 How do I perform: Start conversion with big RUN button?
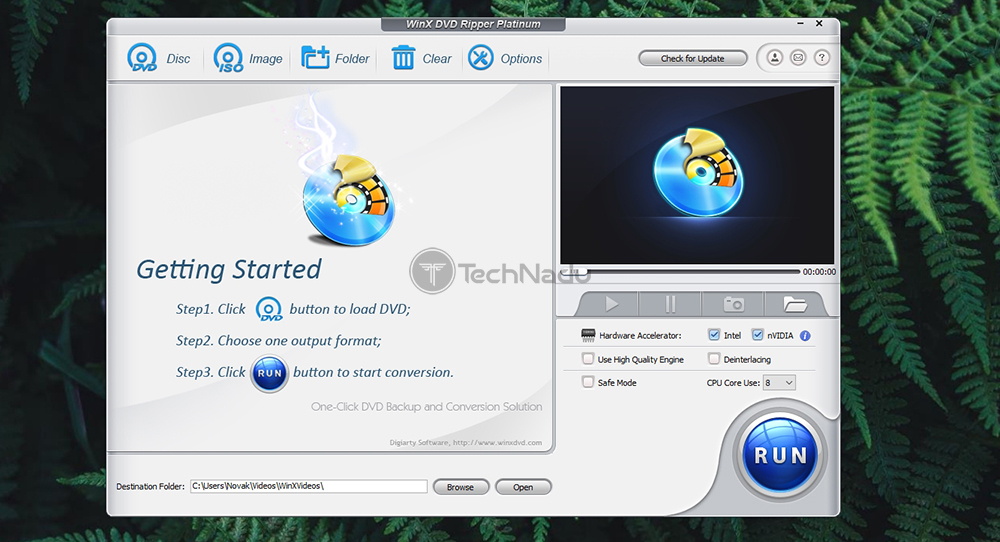[780, 455]
